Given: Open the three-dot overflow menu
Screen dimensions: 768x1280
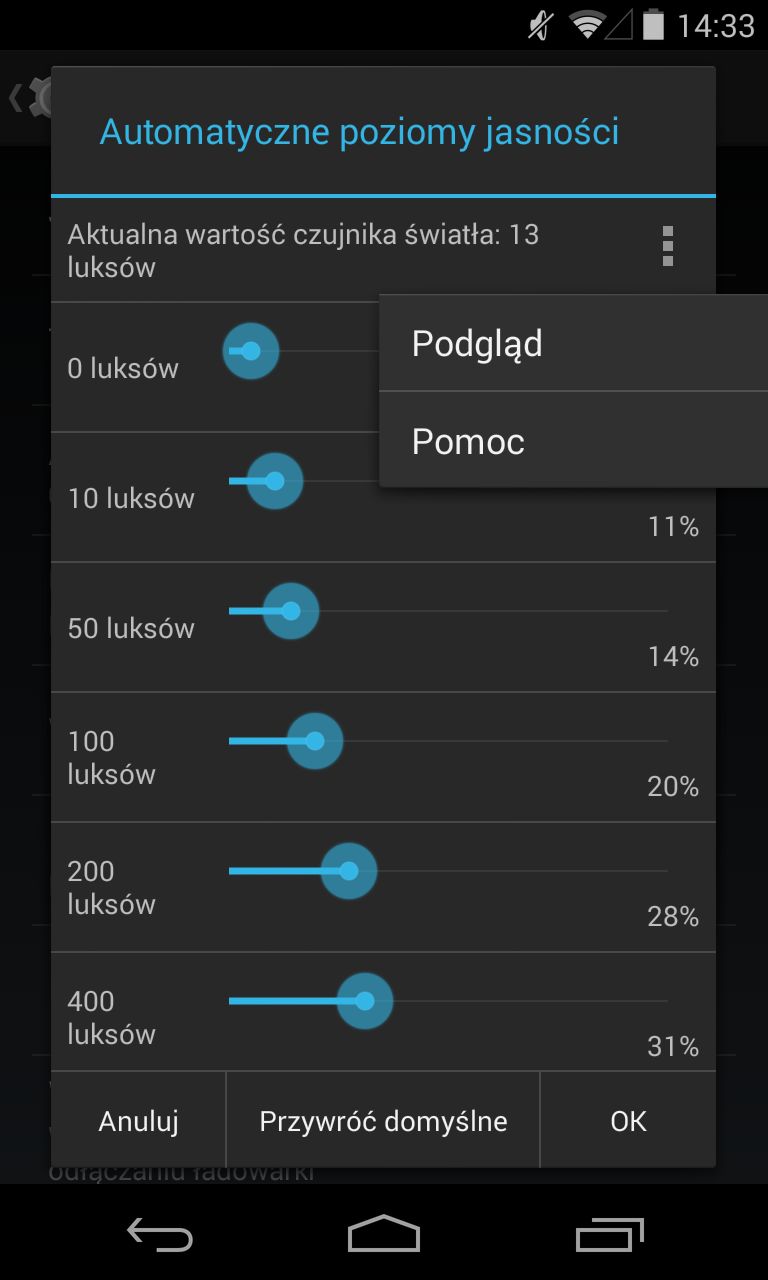Looking at the screenshot, I should coord(668,247).
